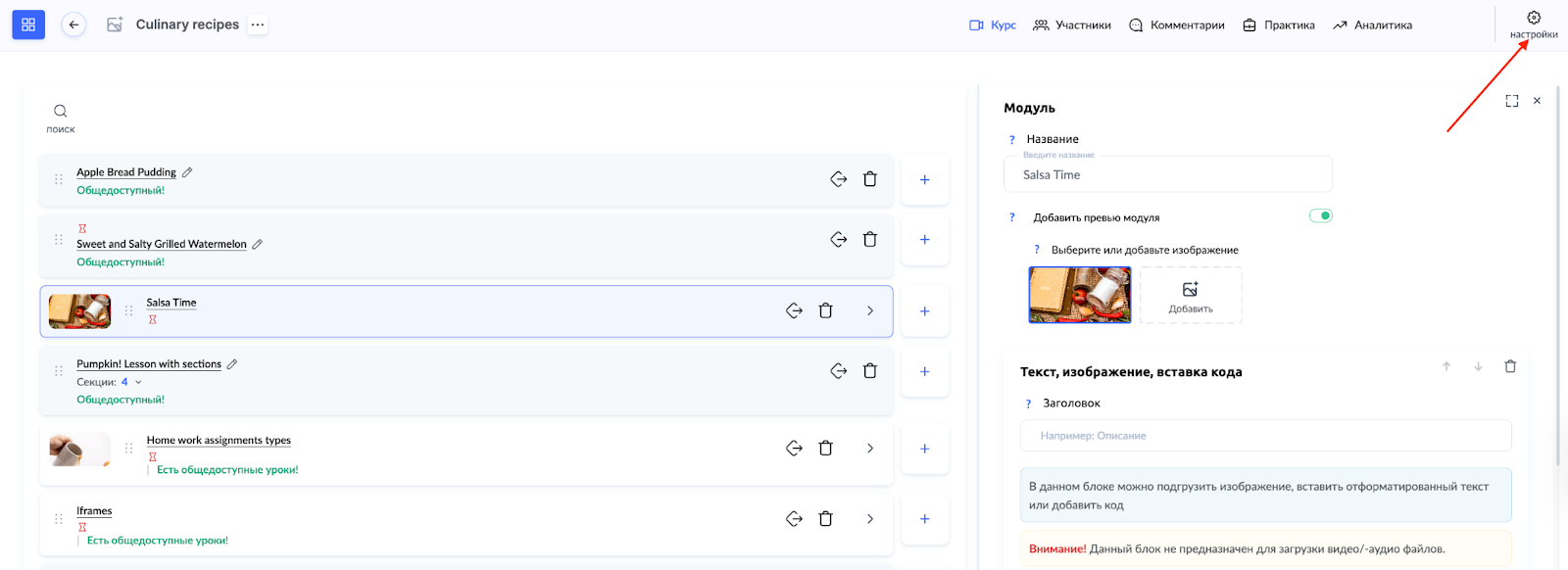Image resolution: width=1568 pixels, height=570 pixels.
Task: Move the content block down with arrow
Action: click(x=1478, y=366)
